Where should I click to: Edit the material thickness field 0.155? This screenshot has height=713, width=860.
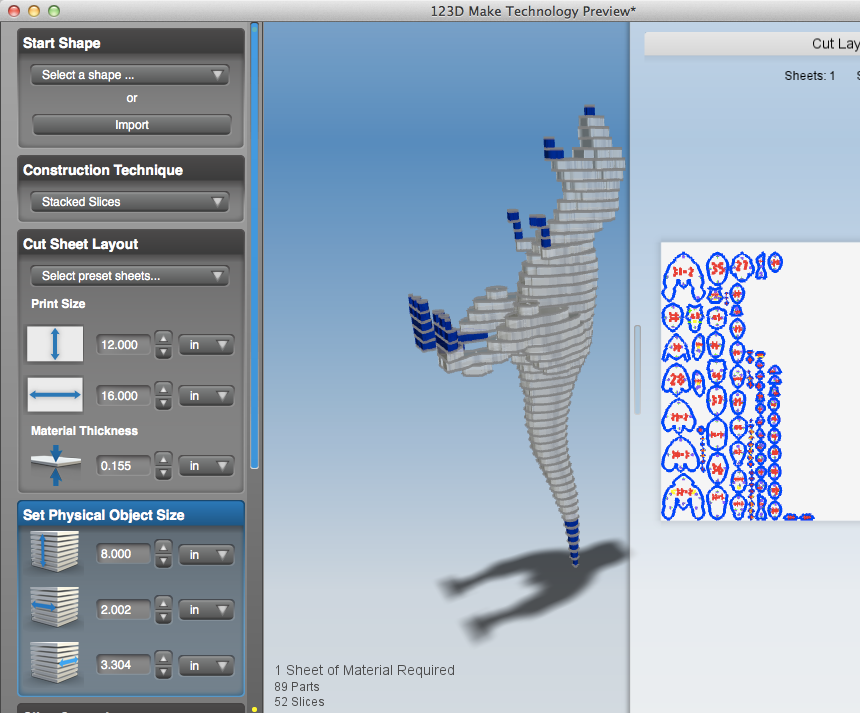tap(123, 466)
